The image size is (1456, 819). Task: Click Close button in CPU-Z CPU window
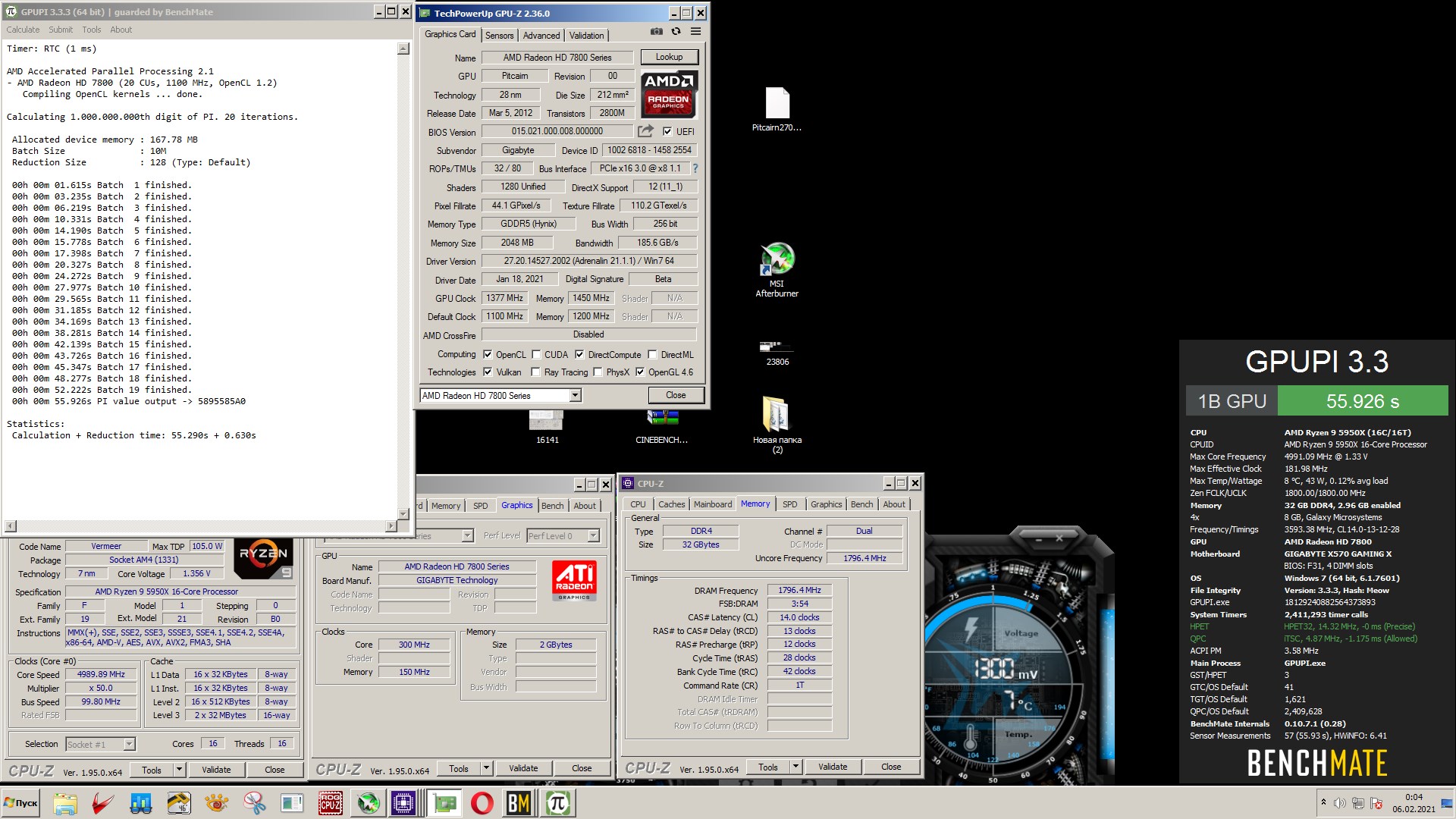[275, 770]
